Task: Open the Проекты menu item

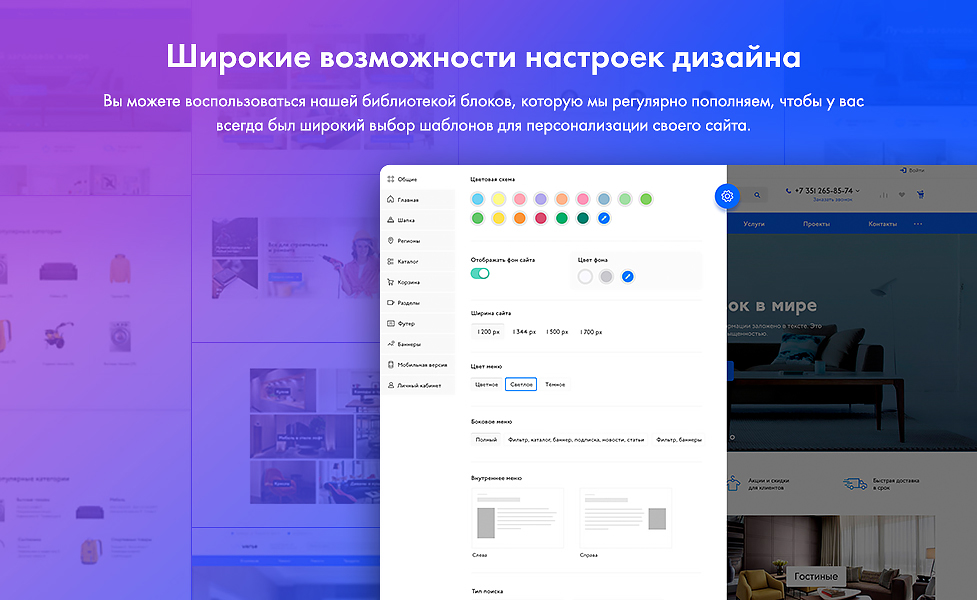Action: [817, 223]
